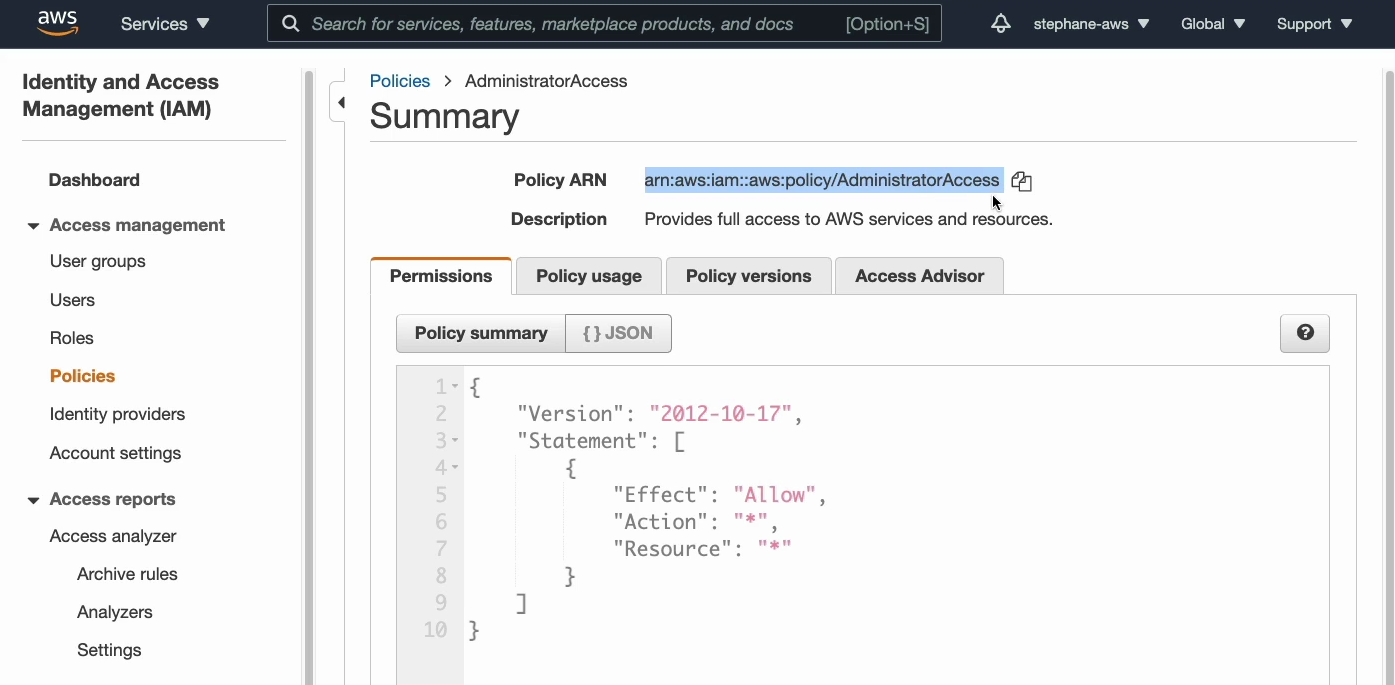Open the Access Advisor tab
Image resolution: width=1395 pixels, height=685 pixels.
pyautogui.click(x=920, y=276)
